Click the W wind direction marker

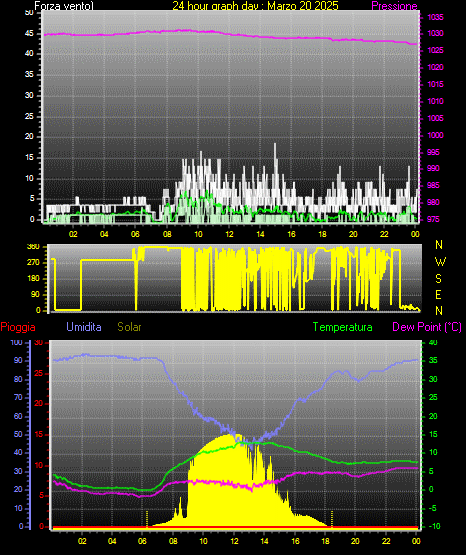point(440,262)
